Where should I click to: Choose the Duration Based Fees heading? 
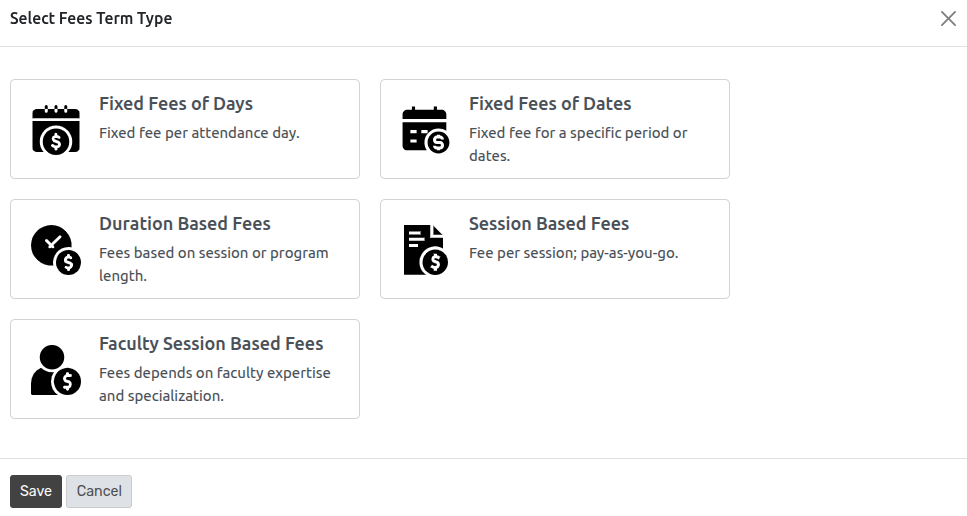(x=185, y=224)
